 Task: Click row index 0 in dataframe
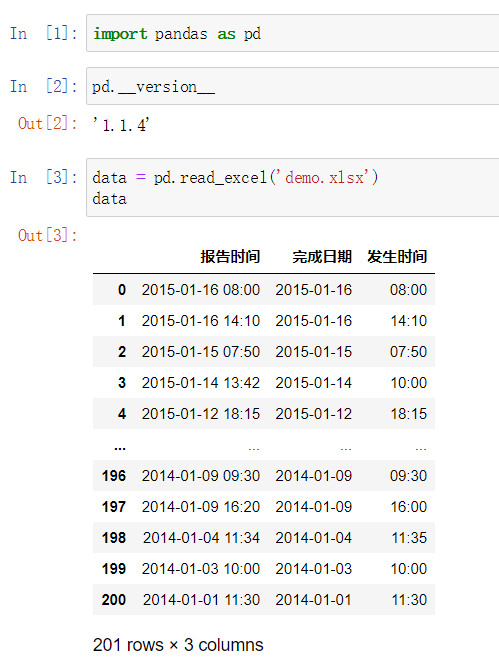(x=122, y=290)
